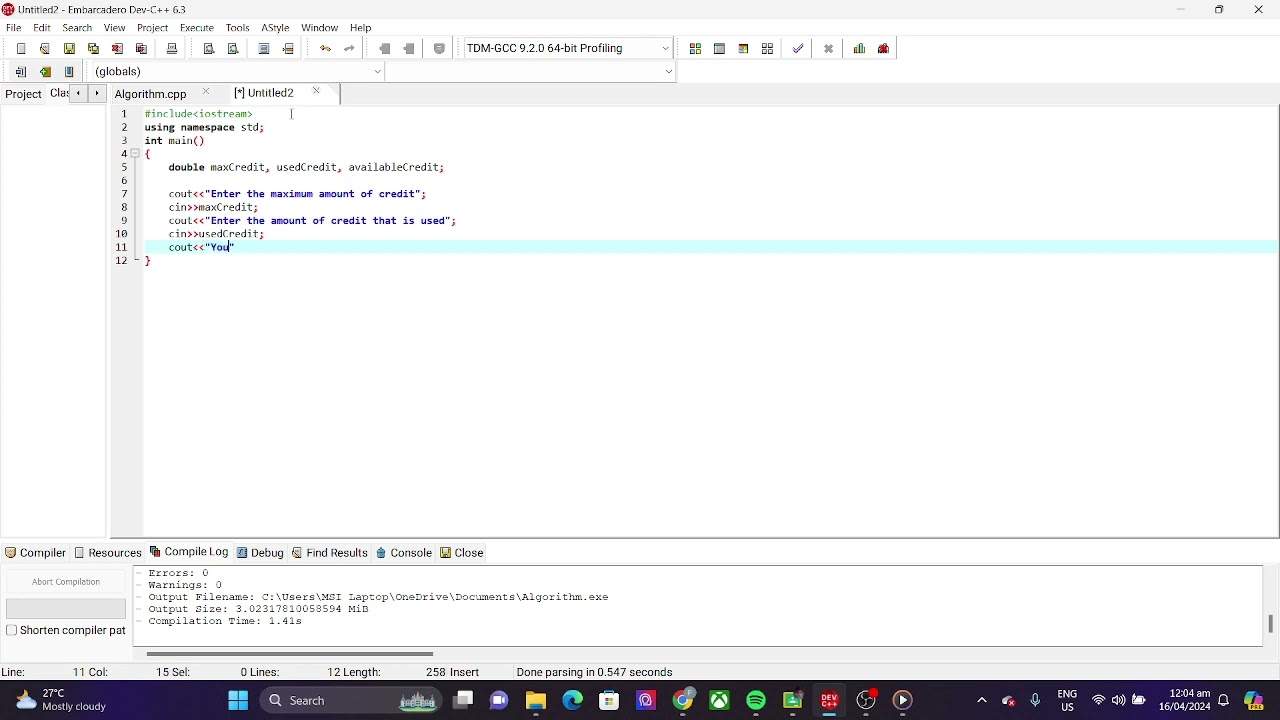This screenshot has height=720, width=1280.
Task: Click the weather widget showing 27°C
Action: coord(60,700)
